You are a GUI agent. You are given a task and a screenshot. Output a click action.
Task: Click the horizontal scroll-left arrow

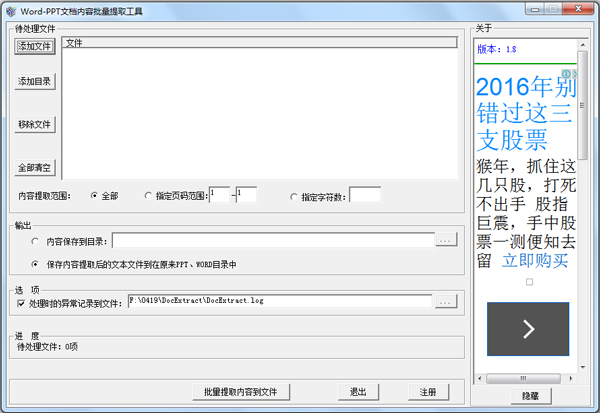pos(480,379)
